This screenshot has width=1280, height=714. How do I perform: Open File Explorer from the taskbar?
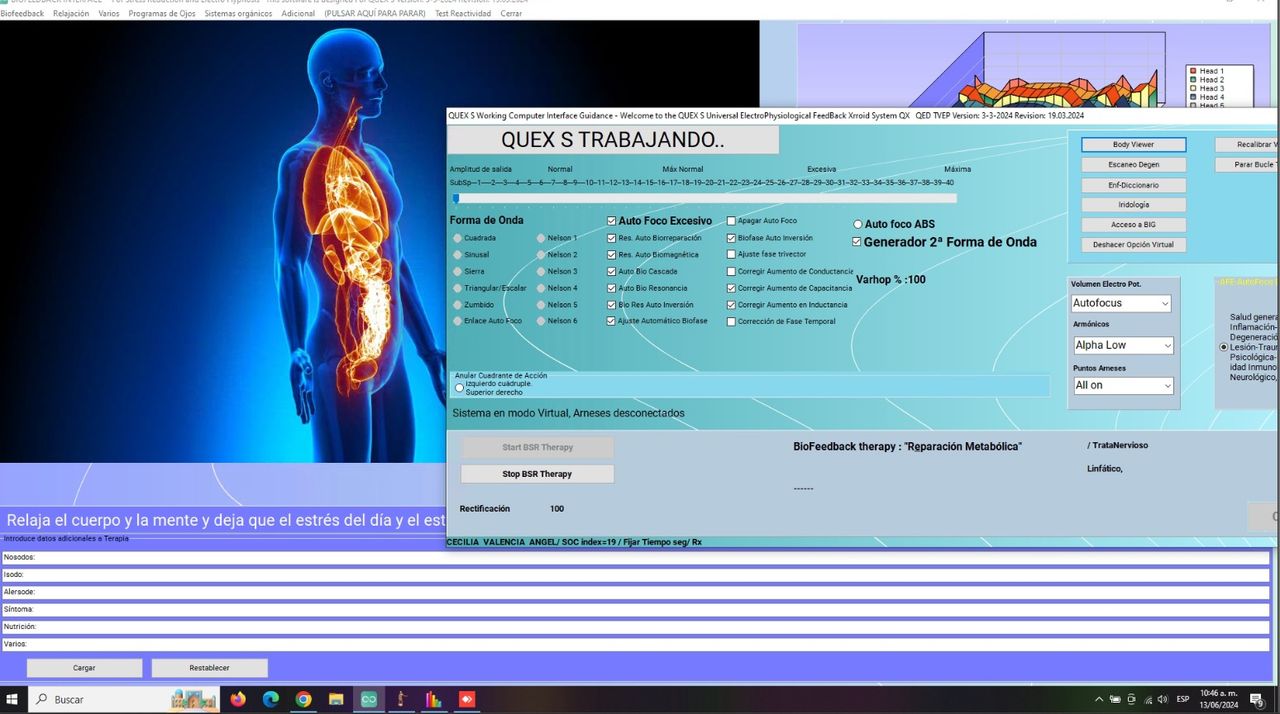coord(336,699)
